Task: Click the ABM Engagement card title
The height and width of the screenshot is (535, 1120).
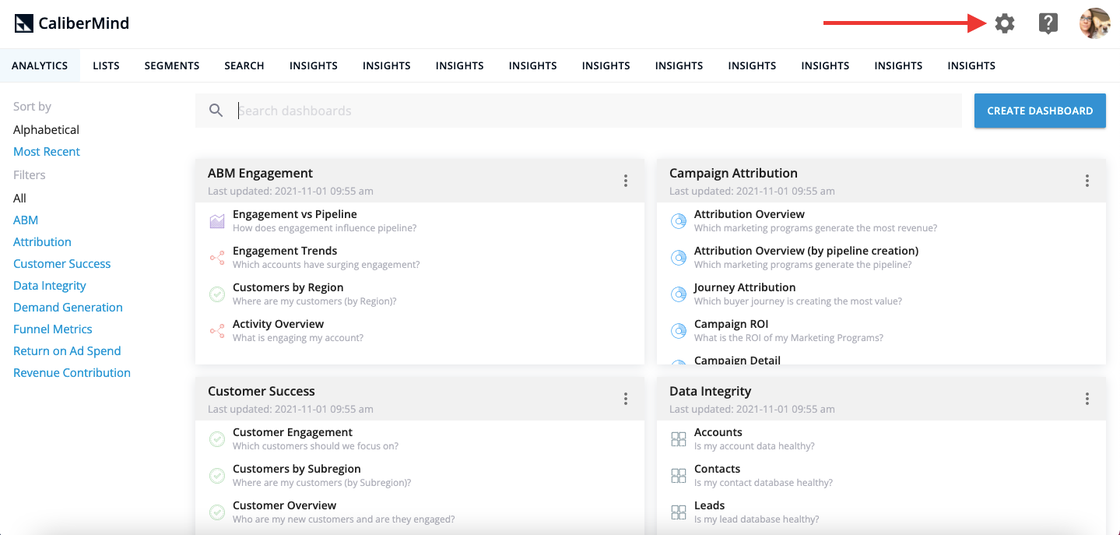Action: click(260, 173)
